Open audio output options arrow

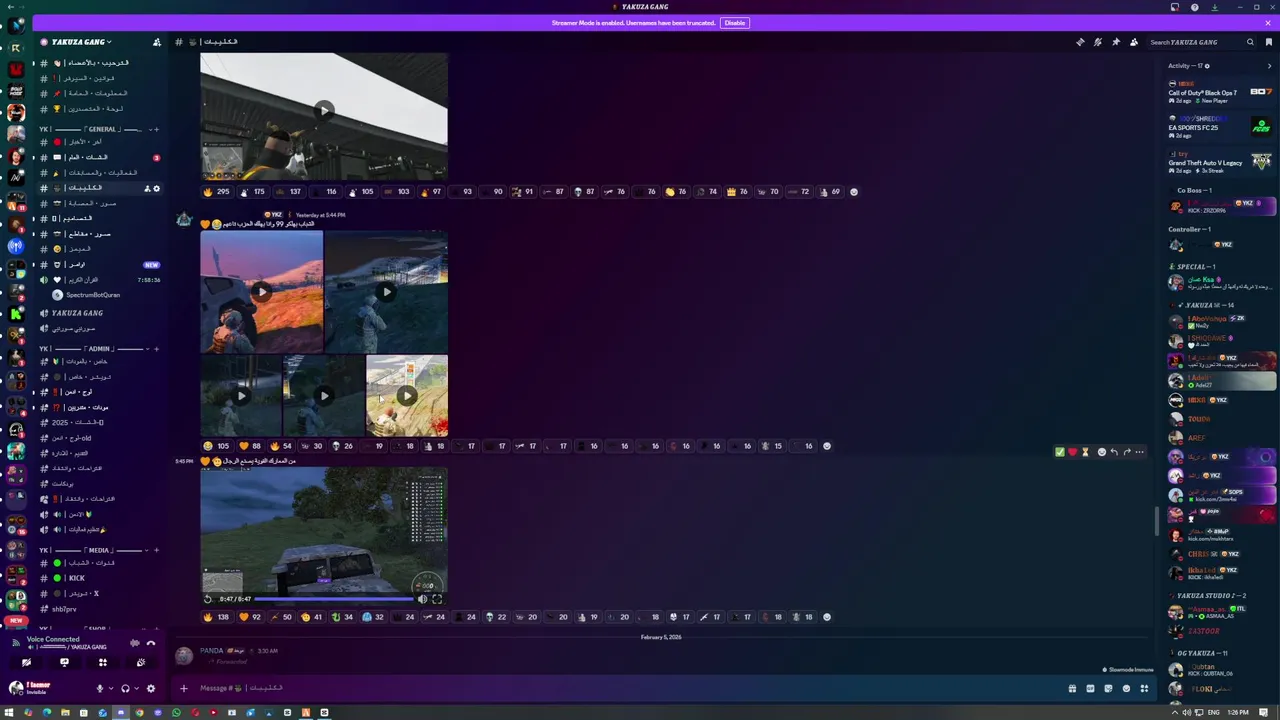pyautogui.click(x=136, y=688)
